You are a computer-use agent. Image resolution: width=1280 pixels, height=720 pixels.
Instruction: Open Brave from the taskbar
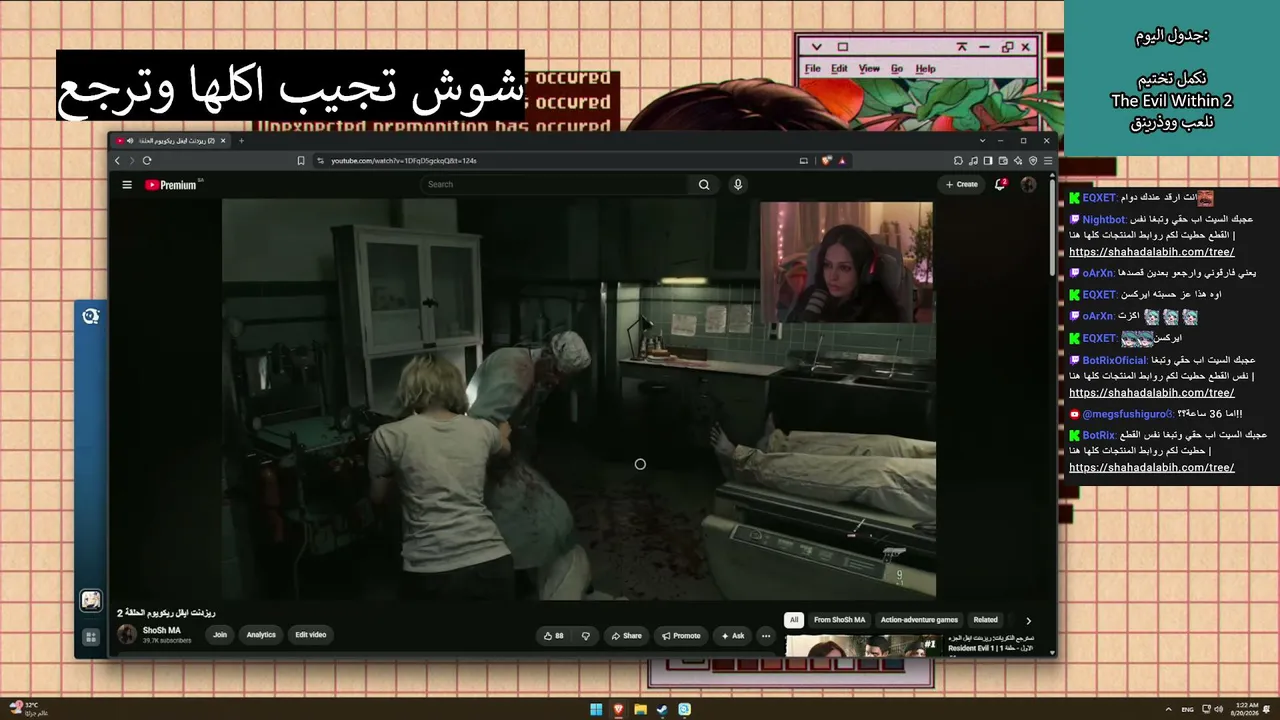(618, 710)
